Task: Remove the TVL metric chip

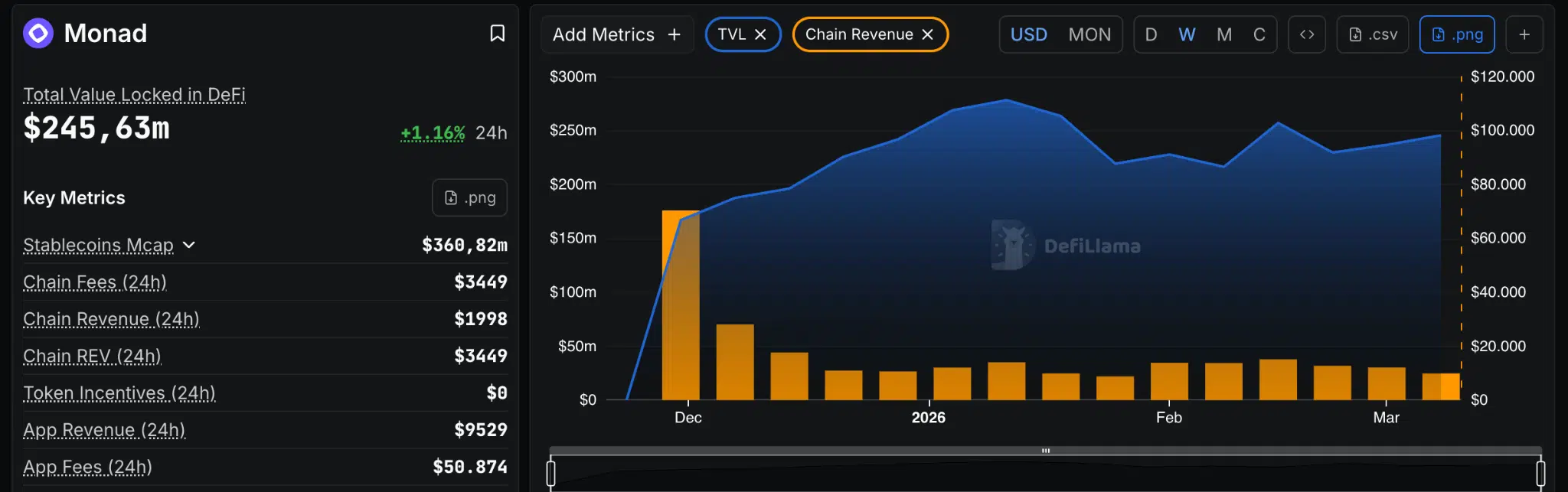Action: pos(760,34)
